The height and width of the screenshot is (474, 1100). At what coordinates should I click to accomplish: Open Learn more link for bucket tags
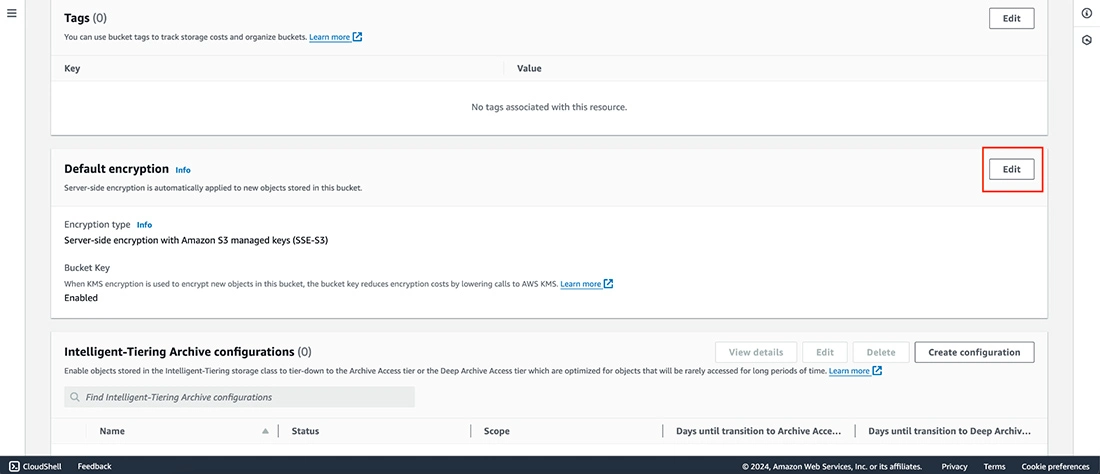(330, 37)
